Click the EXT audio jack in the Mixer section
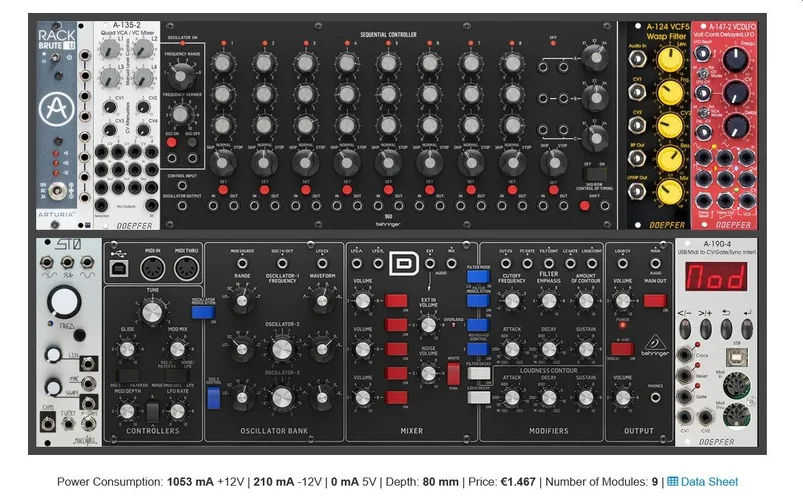The height and width of the screenshot is (500, 803). click(430, 263)
